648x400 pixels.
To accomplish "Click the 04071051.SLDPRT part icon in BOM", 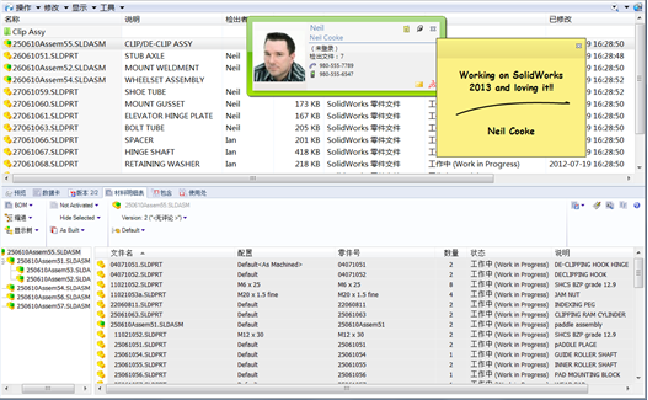I will 101,263.
